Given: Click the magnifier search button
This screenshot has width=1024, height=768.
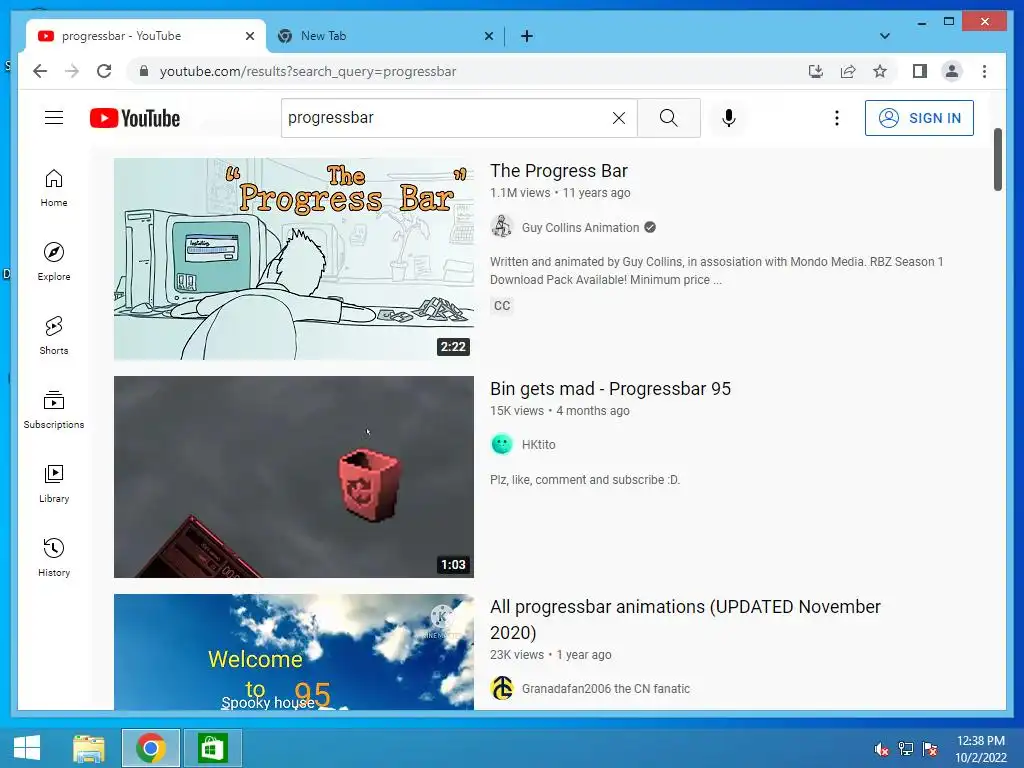Looking at the screenshot, I should click(668, 118).
